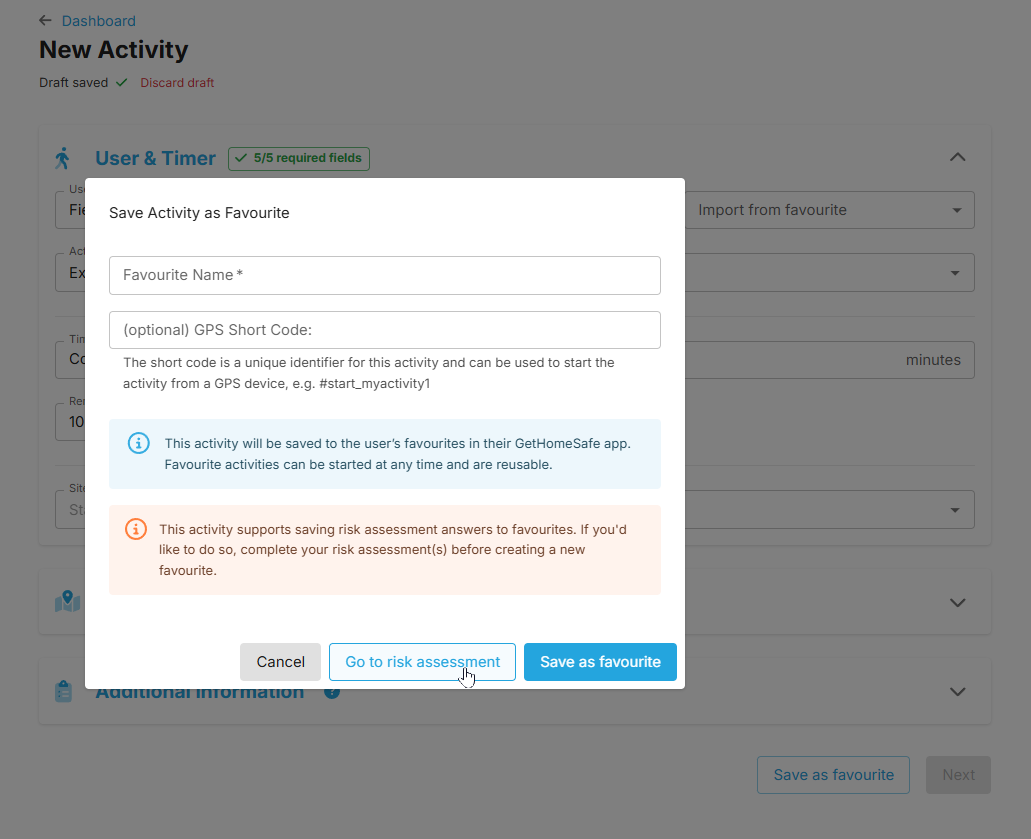1031x839 pixels.
Task: Click the Discard draft link
Action: (177, 83)
